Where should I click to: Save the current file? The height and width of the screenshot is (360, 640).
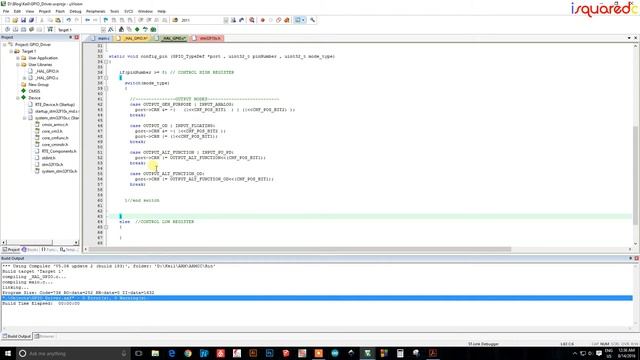[x=23, y=20]
